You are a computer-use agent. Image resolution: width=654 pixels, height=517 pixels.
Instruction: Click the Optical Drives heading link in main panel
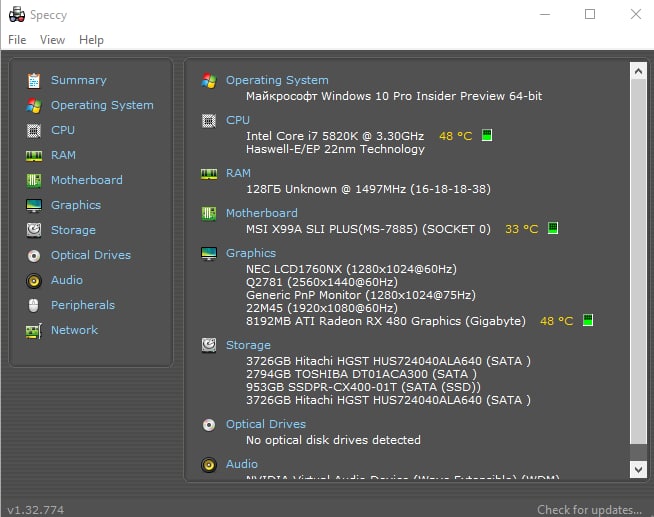click(x=266, y=424)
